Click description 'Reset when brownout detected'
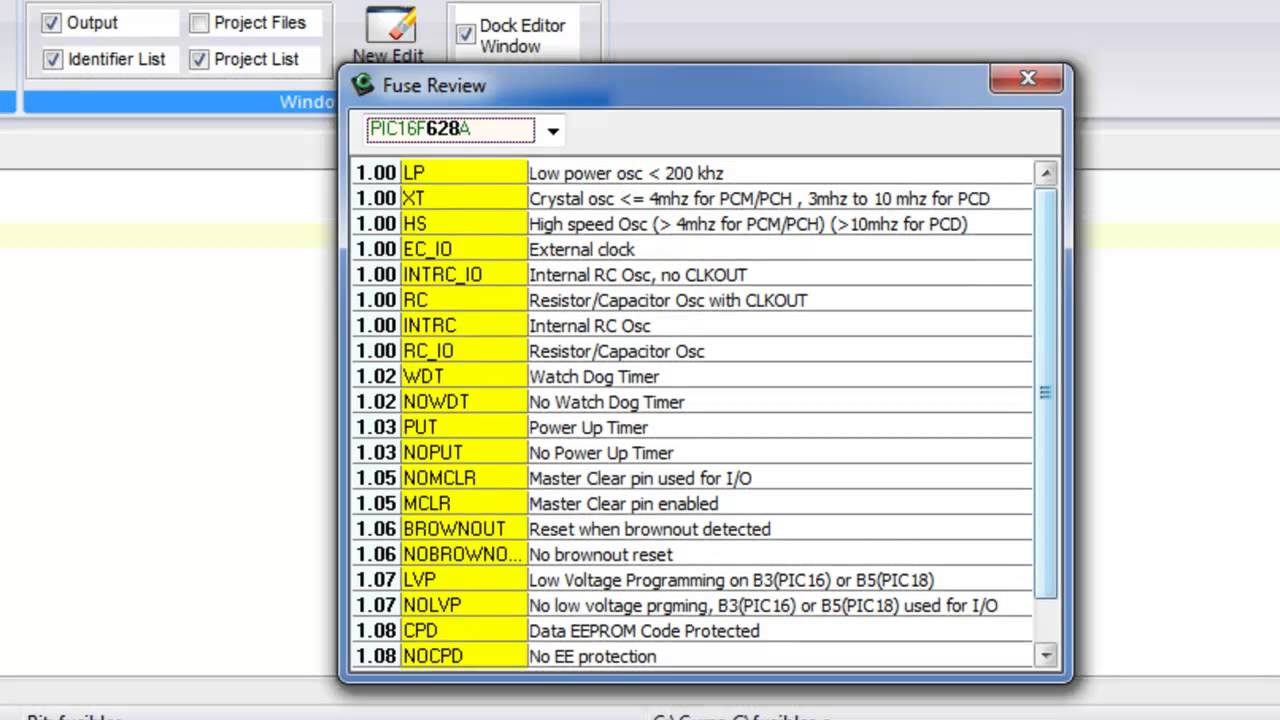Image resolution: width=1280 pixels, height=720 pixels. point(650,529)
